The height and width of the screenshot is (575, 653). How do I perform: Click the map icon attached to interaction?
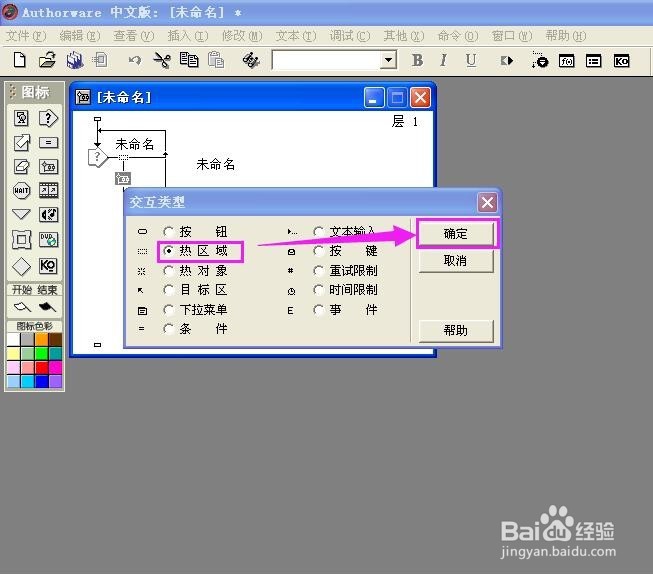pos(123,179)
